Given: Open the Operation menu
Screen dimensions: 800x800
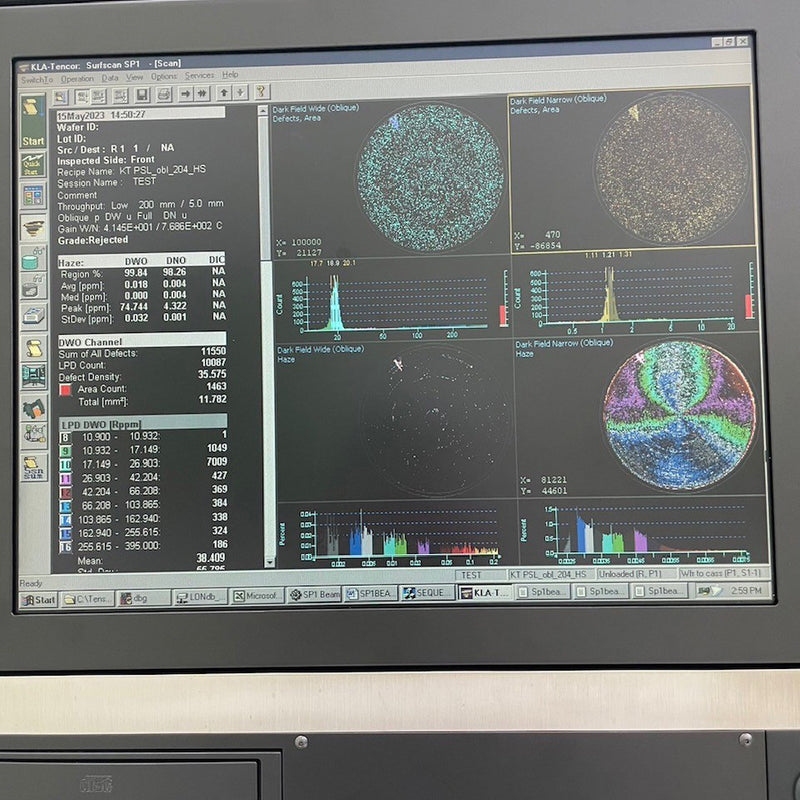Looking at the screenshot, I should [x=77, y=79].
